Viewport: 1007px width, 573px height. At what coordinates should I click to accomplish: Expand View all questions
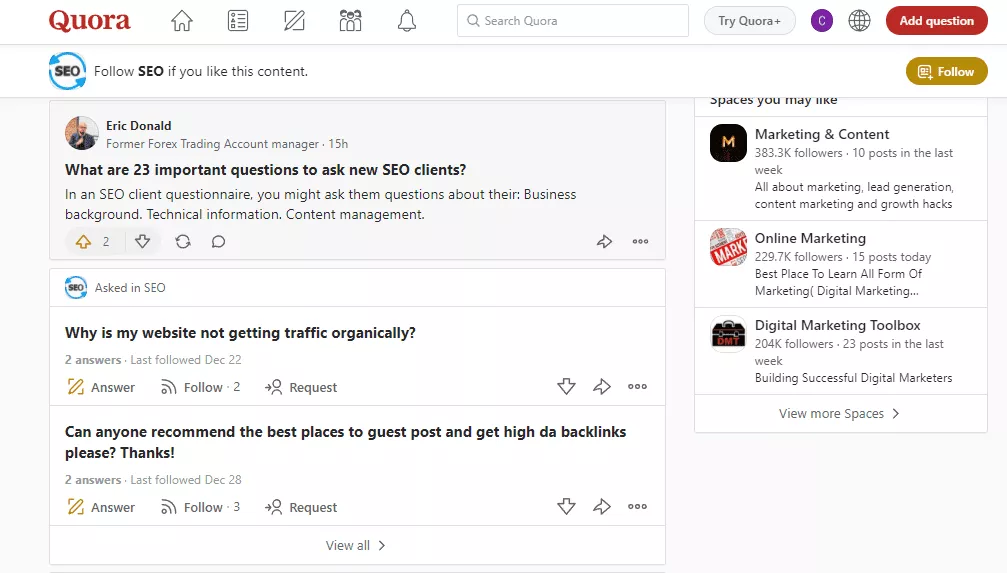[356, 545]
